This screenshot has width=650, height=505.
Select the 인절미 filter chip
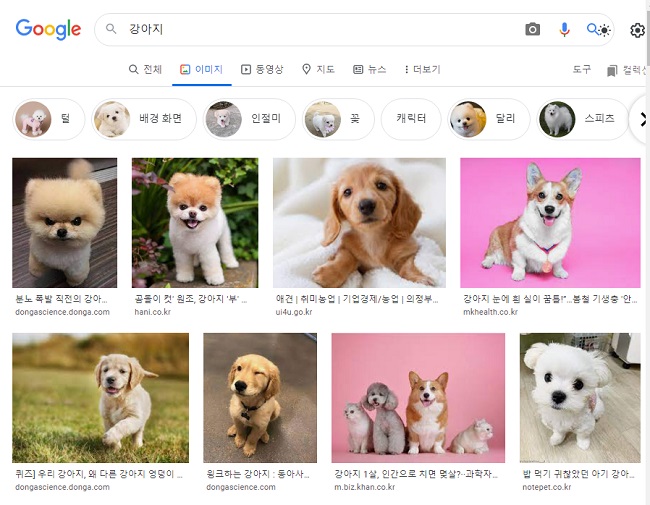pos(250,119)
